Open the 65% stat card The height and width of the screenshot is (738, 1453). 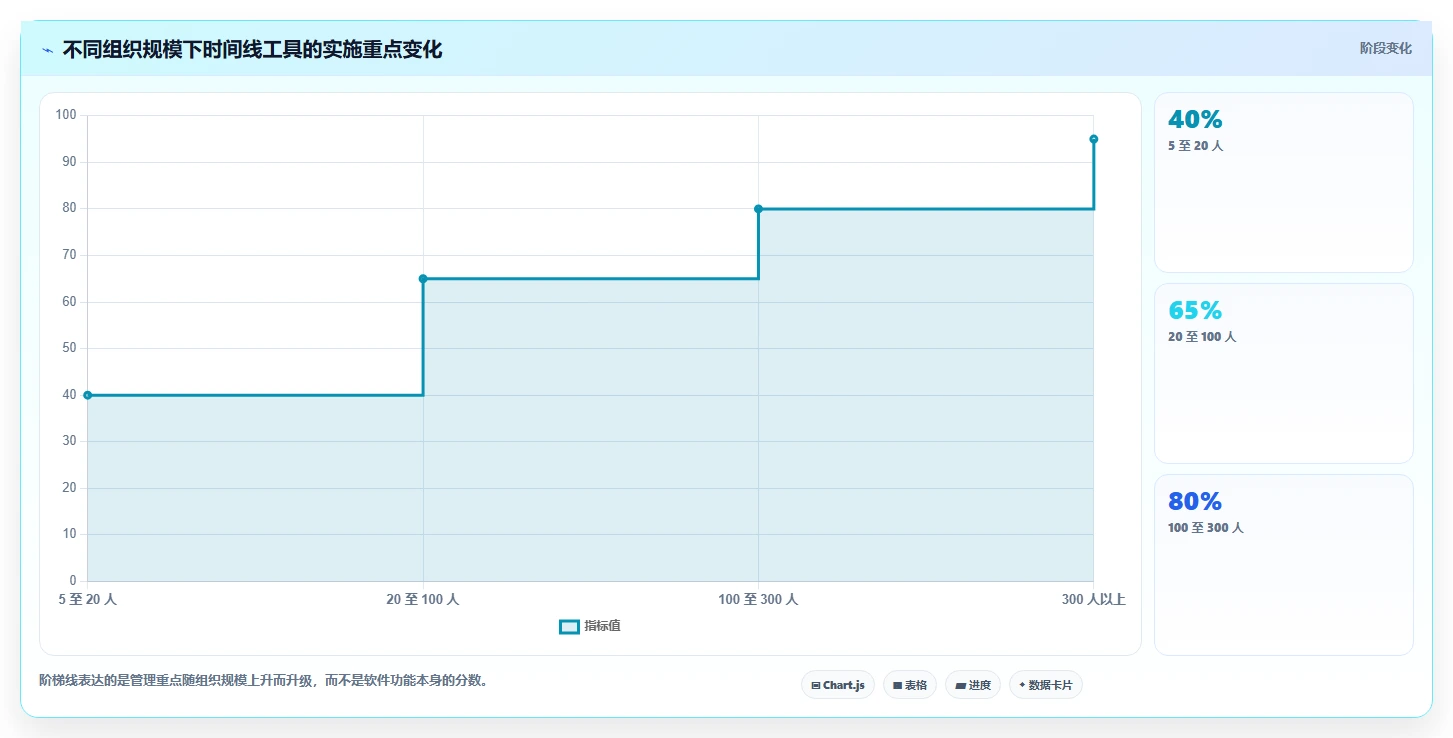click(x=1284, y=373)
